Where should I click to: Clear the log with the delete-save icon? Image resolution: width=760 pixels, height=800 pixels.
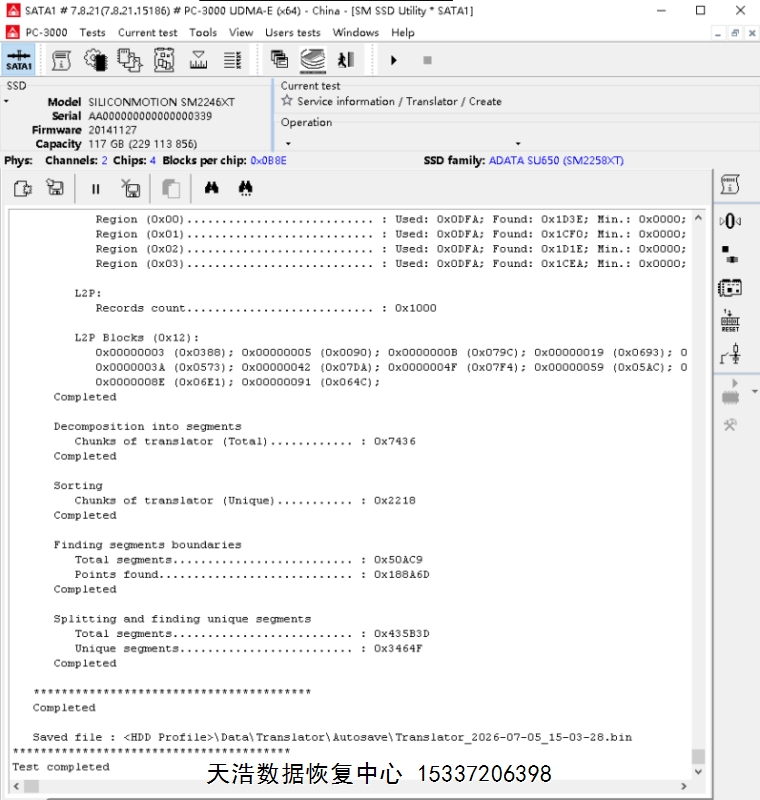(x=131, y=188)
